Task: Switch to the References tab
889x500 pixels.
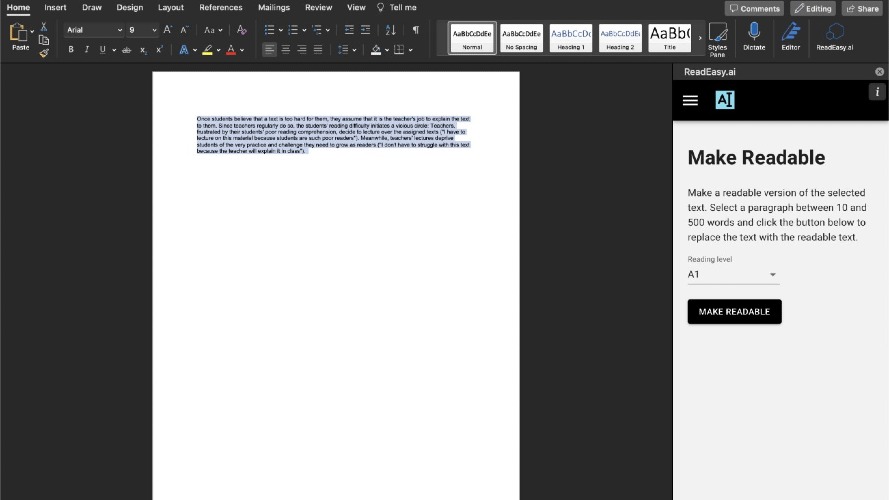Action: [x=221, y=7]
